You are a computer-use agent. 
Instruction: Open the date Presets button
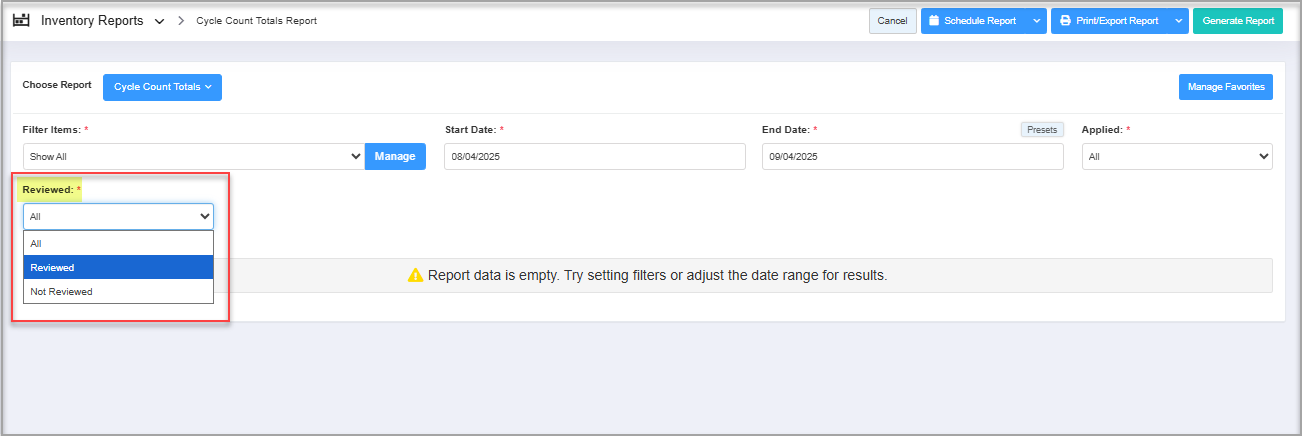tap(1042, 130)
